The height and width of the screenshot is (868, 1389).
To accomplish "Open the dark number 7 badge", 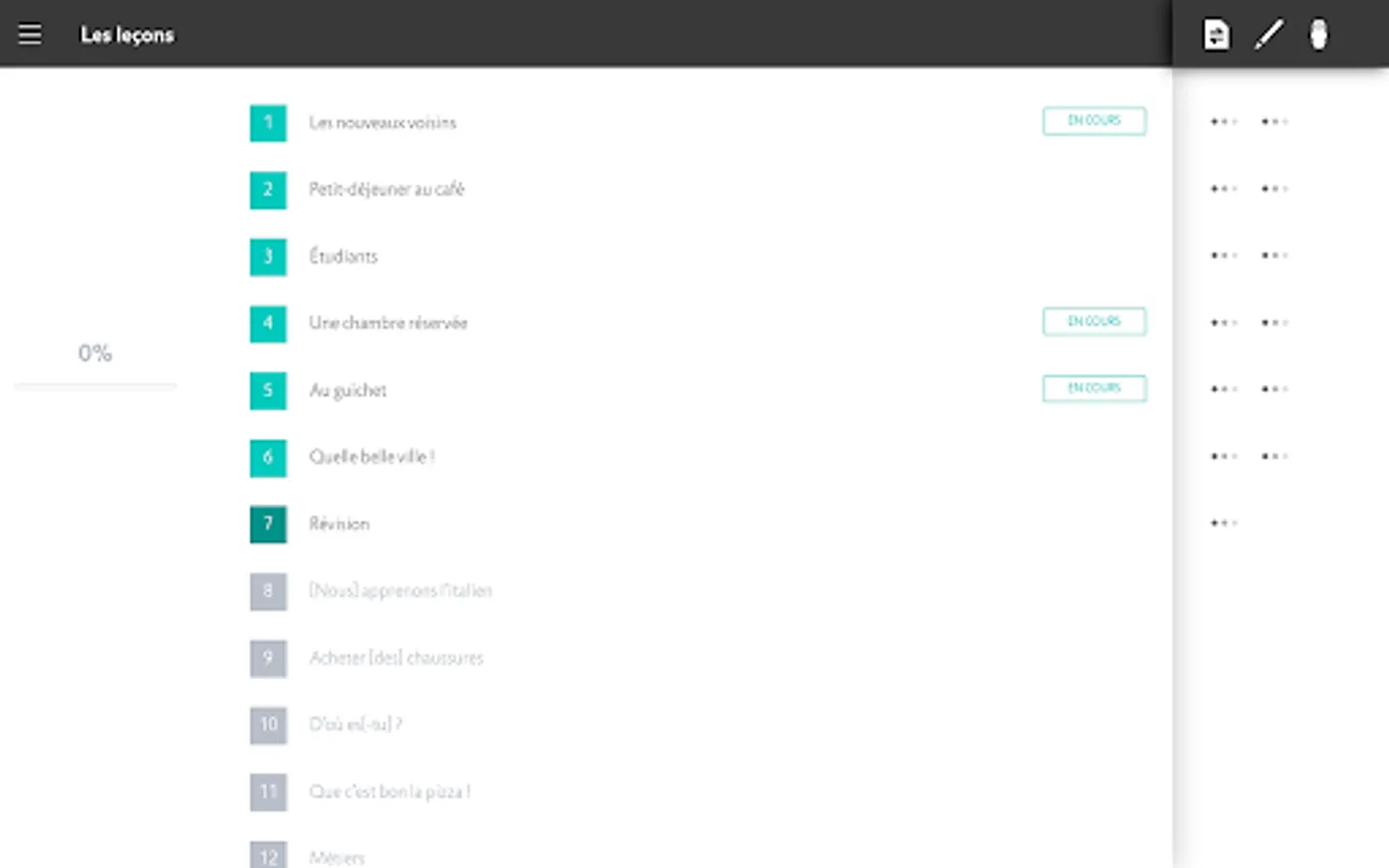I will tap(268, 524).
